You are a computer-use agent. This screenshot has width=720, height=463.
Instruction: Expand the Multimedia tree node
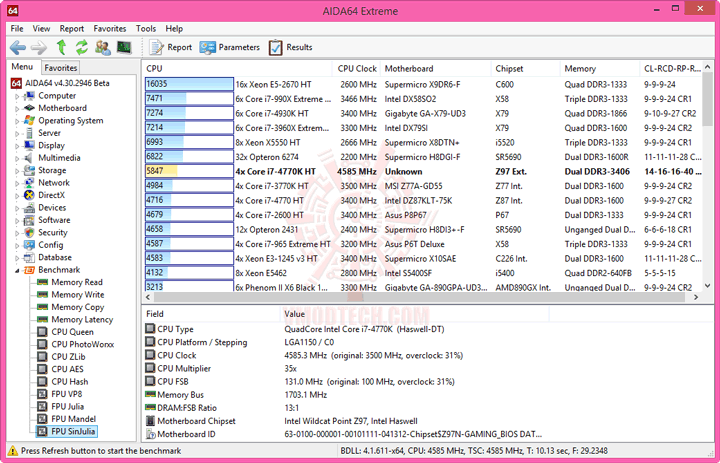click(17, 158)
